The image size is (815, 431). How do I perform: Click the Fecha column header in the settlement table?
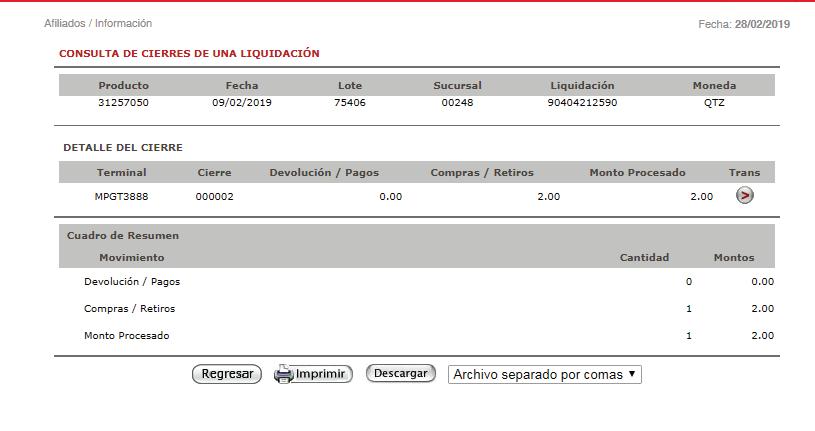coord(242,85)
